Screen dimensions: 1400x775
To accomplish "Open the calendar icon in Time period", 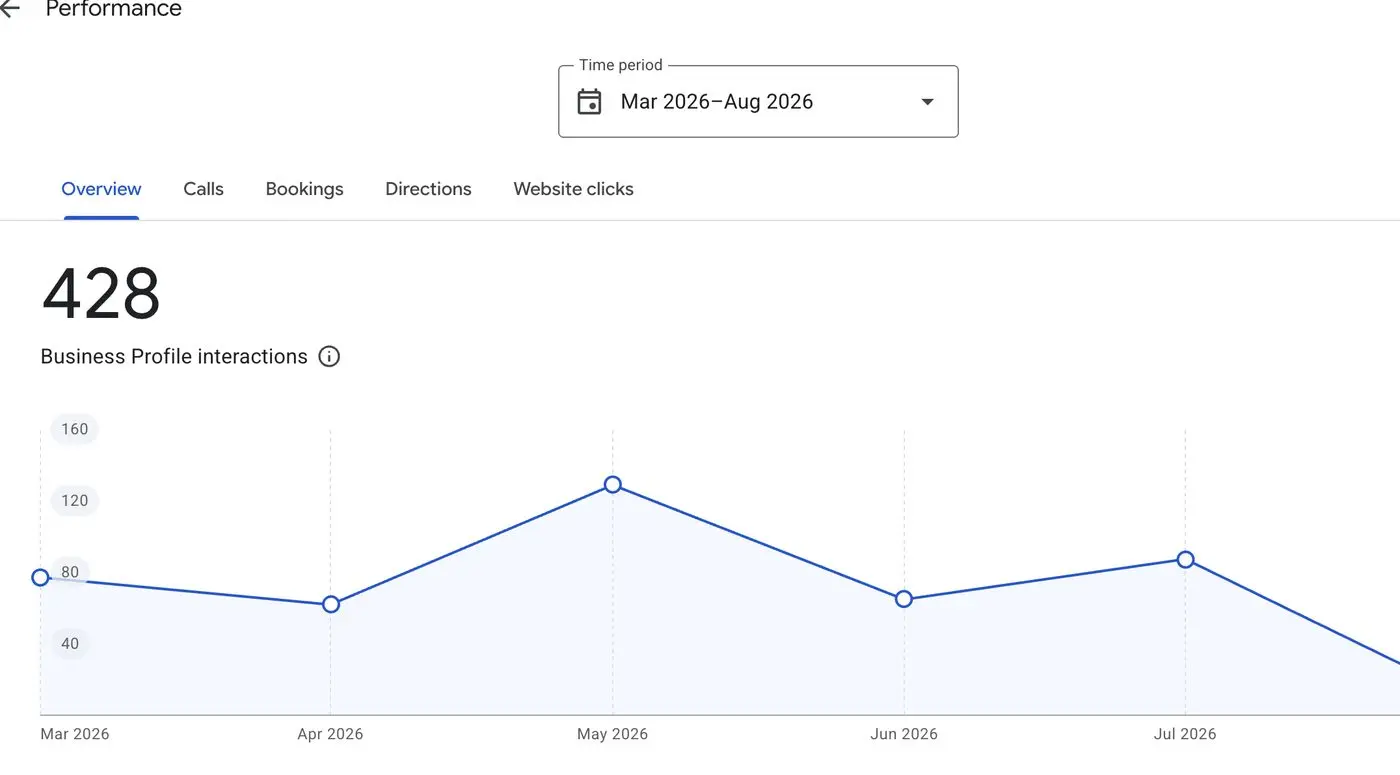I will (x=590, y=102).
